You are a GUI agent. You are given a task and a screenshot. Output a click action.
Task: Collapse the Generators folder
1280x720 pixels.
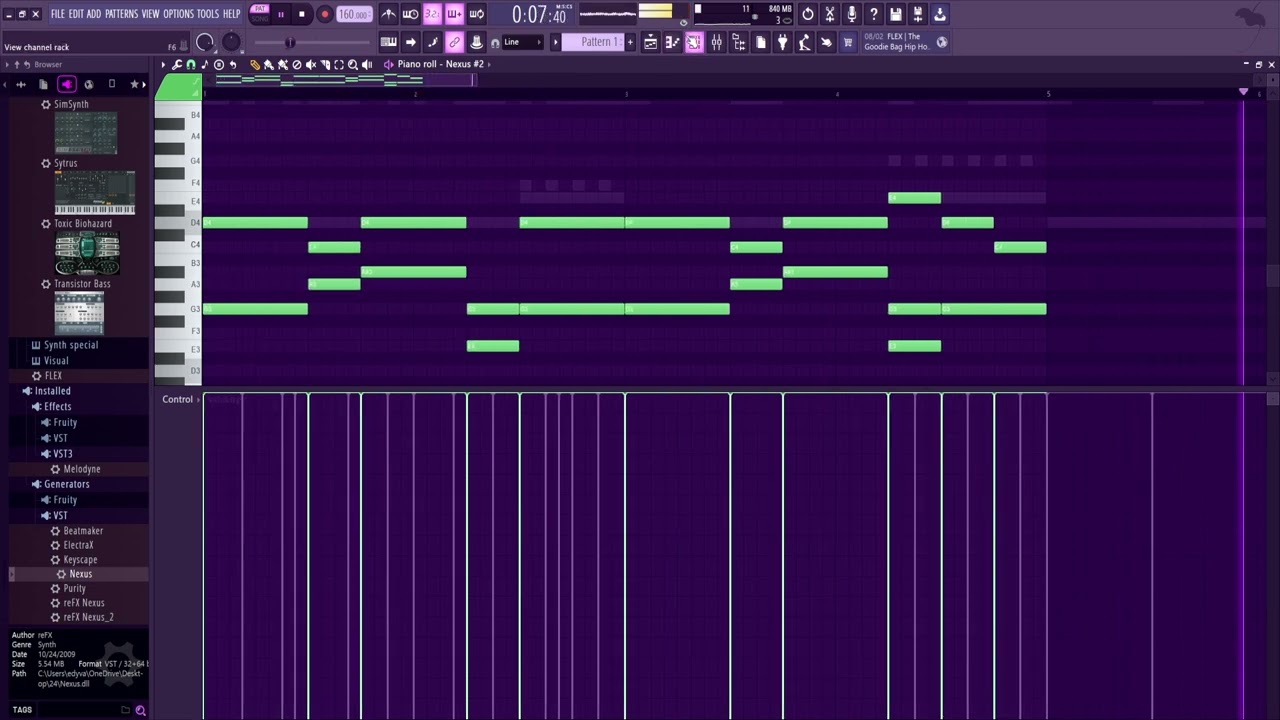tap(66, 484)
